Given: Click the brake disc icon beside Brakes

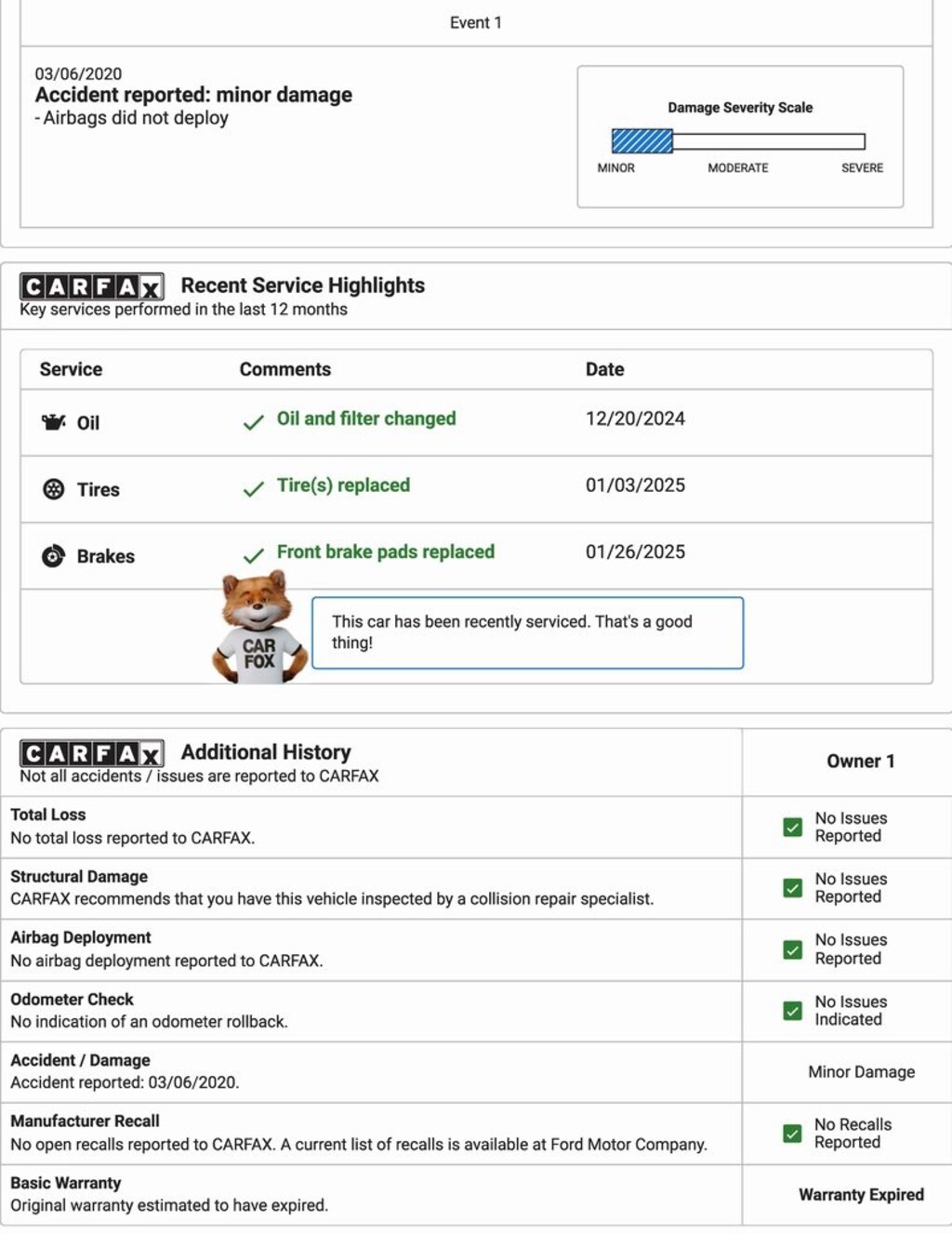Looking at the screenshot, I should click(x=54, y=556).
